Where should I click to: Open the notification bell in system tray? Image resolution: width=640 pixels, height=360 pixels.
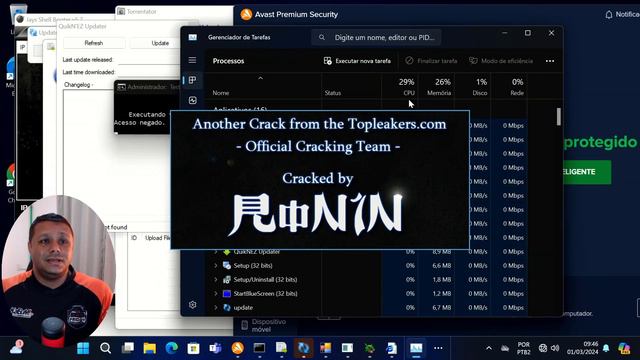click(x=606, y=348)
